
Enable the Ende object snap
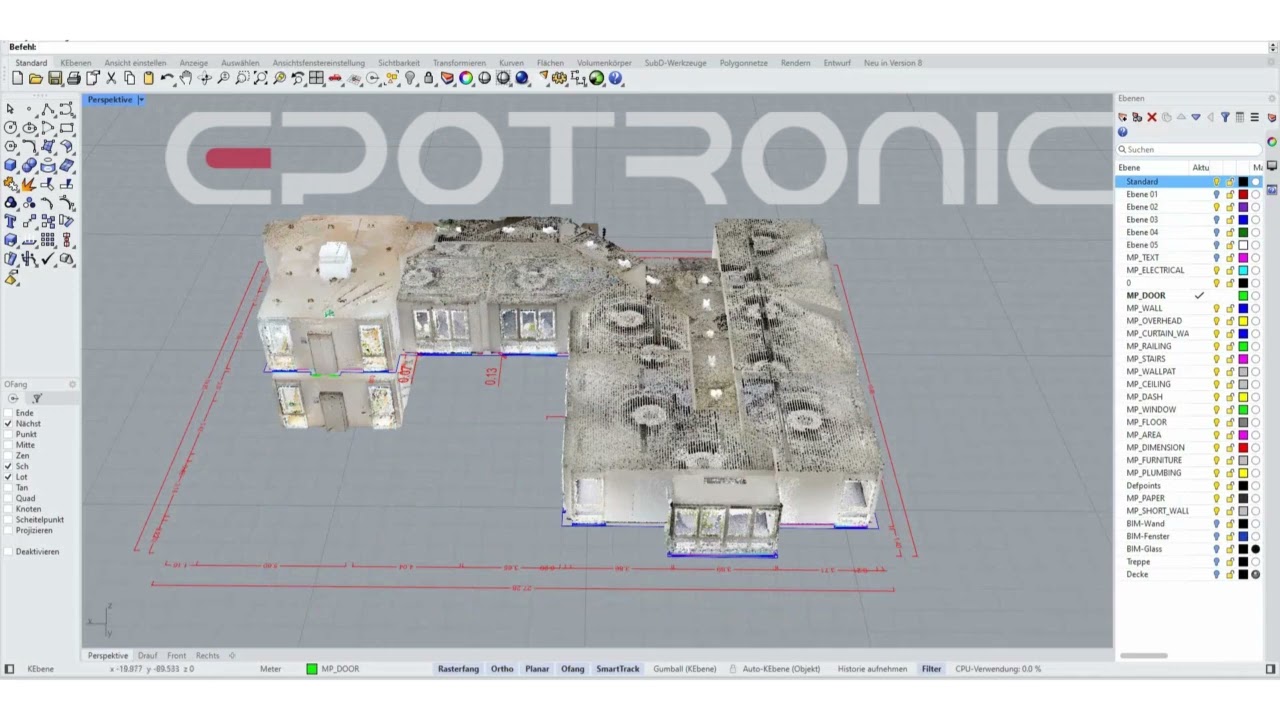(8, 413)
